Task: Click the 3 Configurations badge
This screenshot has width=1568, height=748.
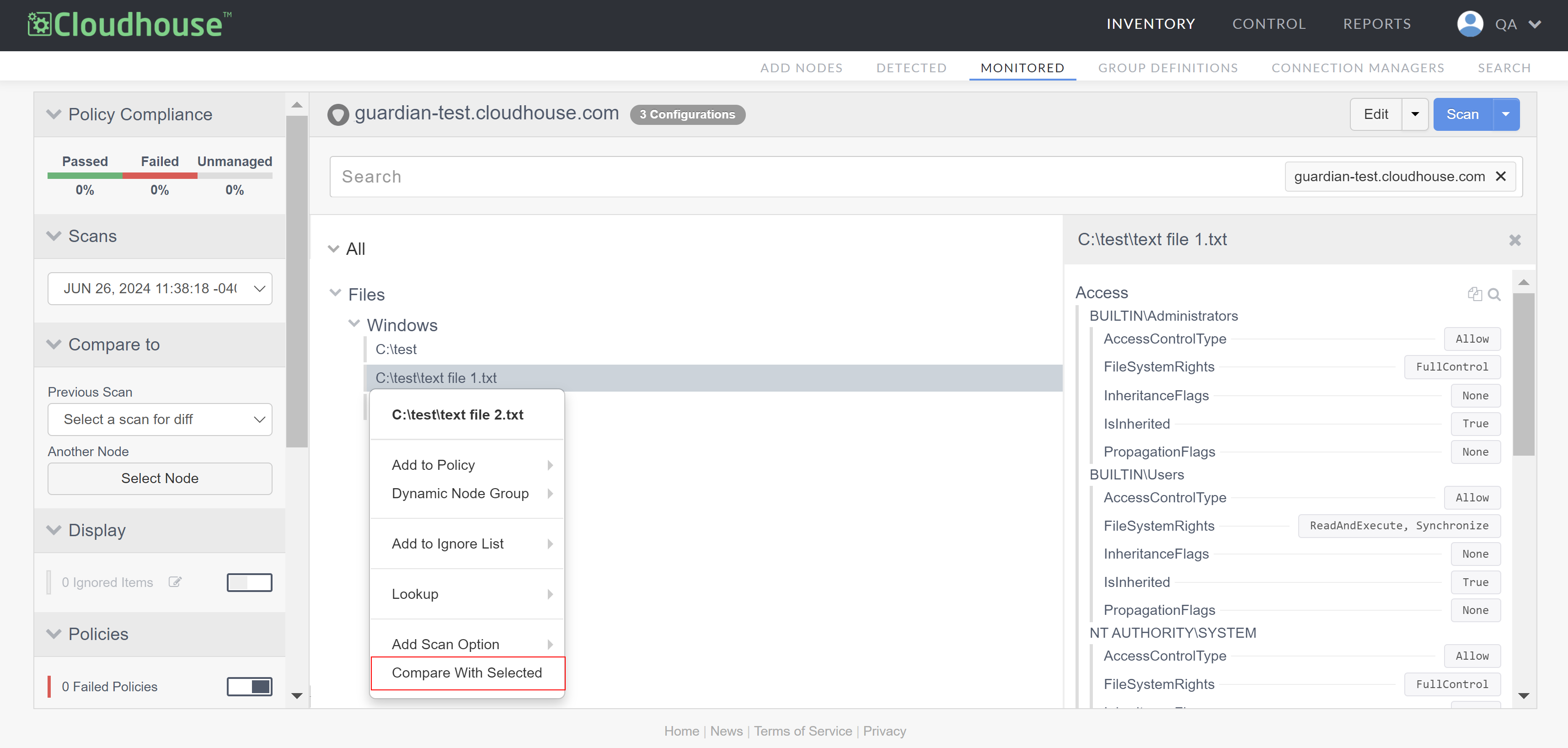Action: 687,114
